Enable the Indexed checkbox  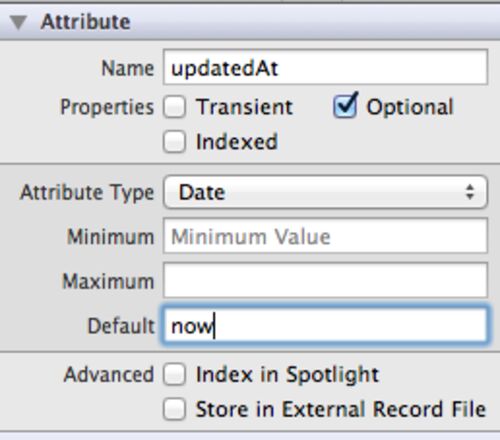click(174, 141)
